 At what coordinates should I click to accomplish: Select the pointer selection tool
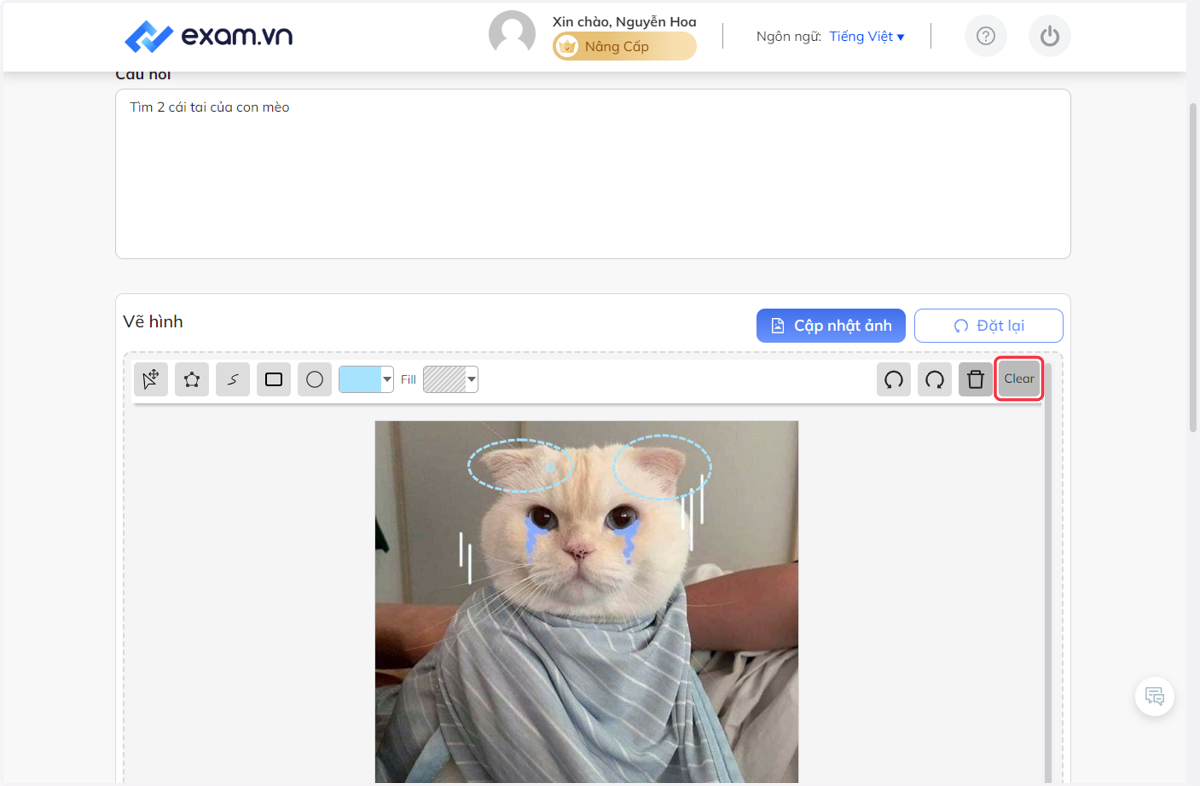click(151, 380)
